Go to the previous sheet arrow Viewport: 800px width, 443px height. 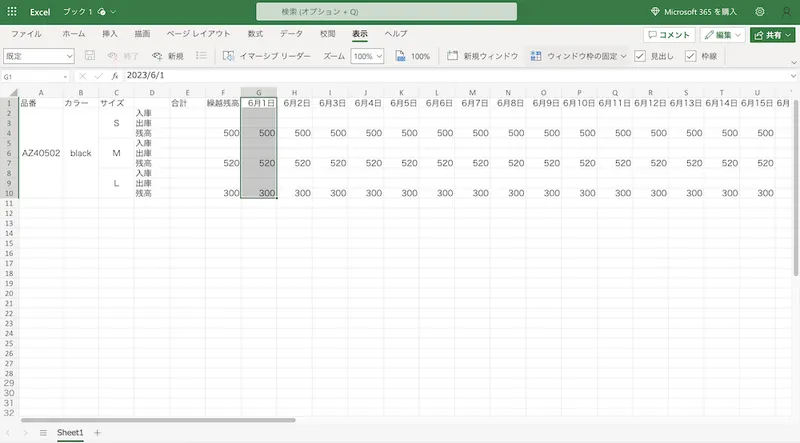[x=8, y=433]
